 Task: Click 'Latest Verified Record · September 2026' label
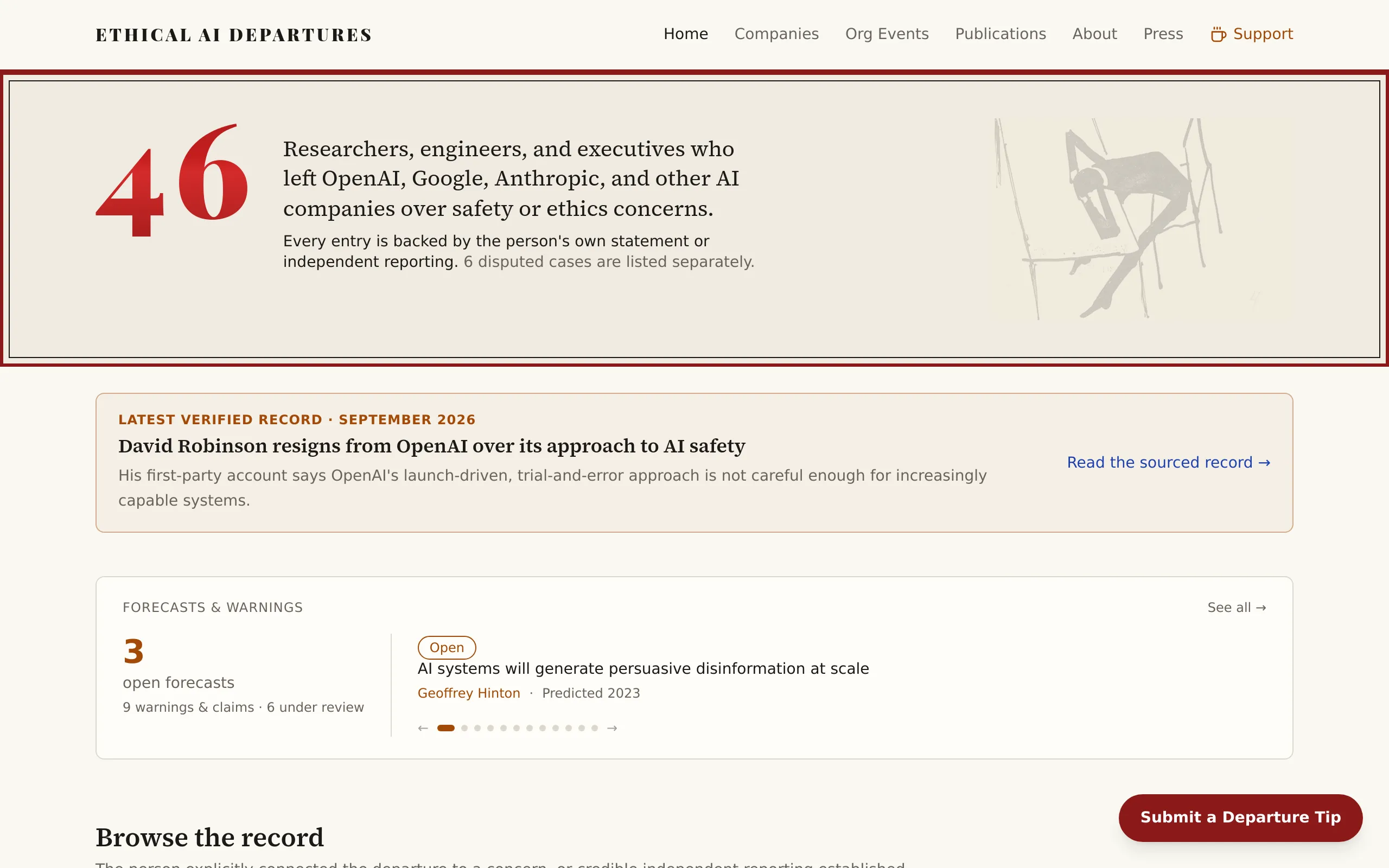(297, 420)
